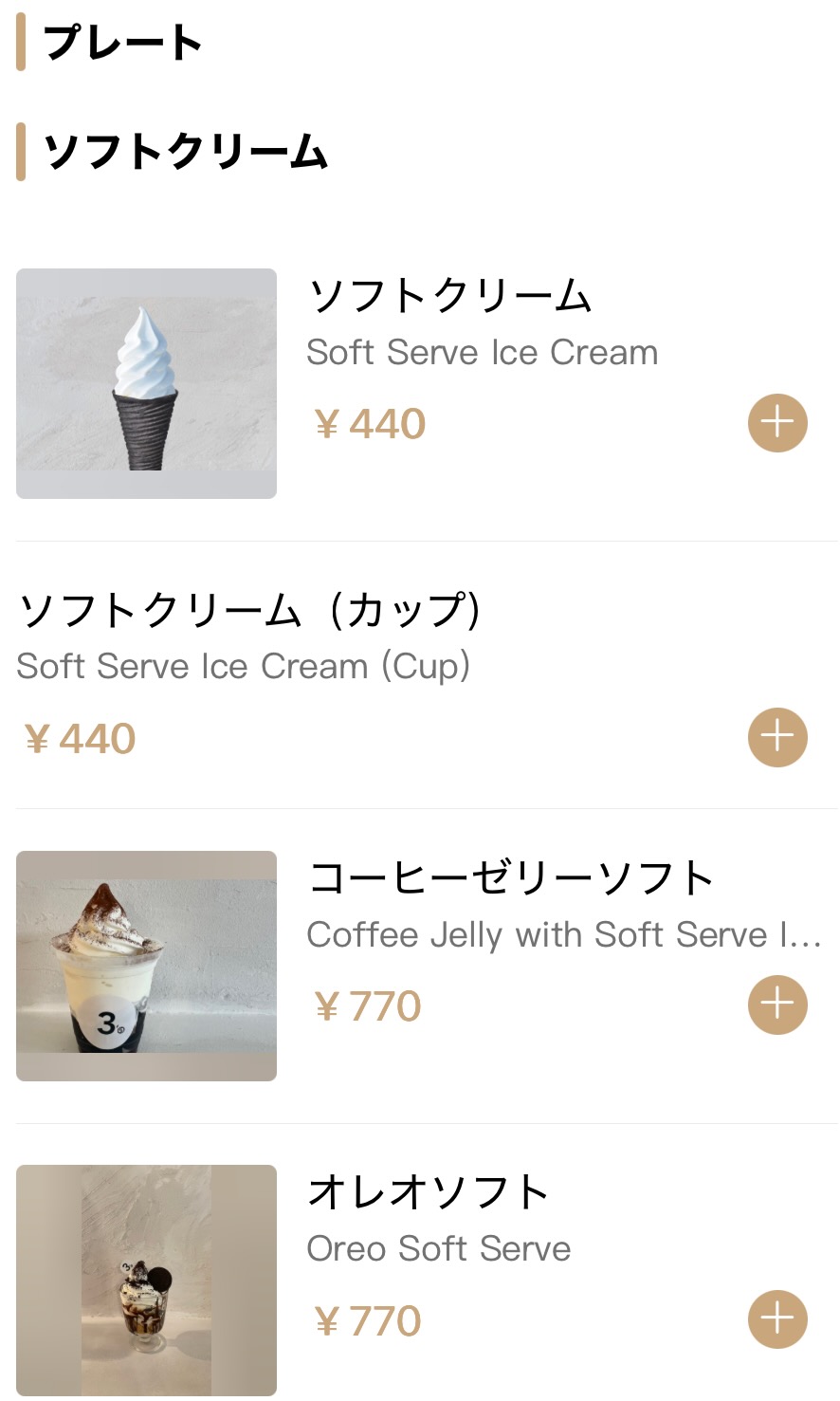Click the ¥440 price of the cone soft serve
Image resolution: width=840 pixels, height=1401 pixels.
[370, 424]
